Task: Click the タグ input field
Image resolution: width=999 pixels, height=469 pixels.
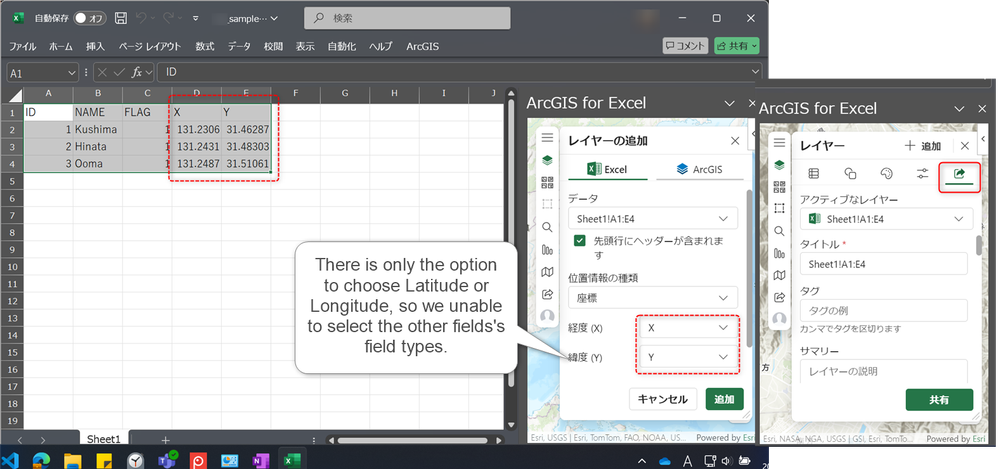Action: click(884, 310)
